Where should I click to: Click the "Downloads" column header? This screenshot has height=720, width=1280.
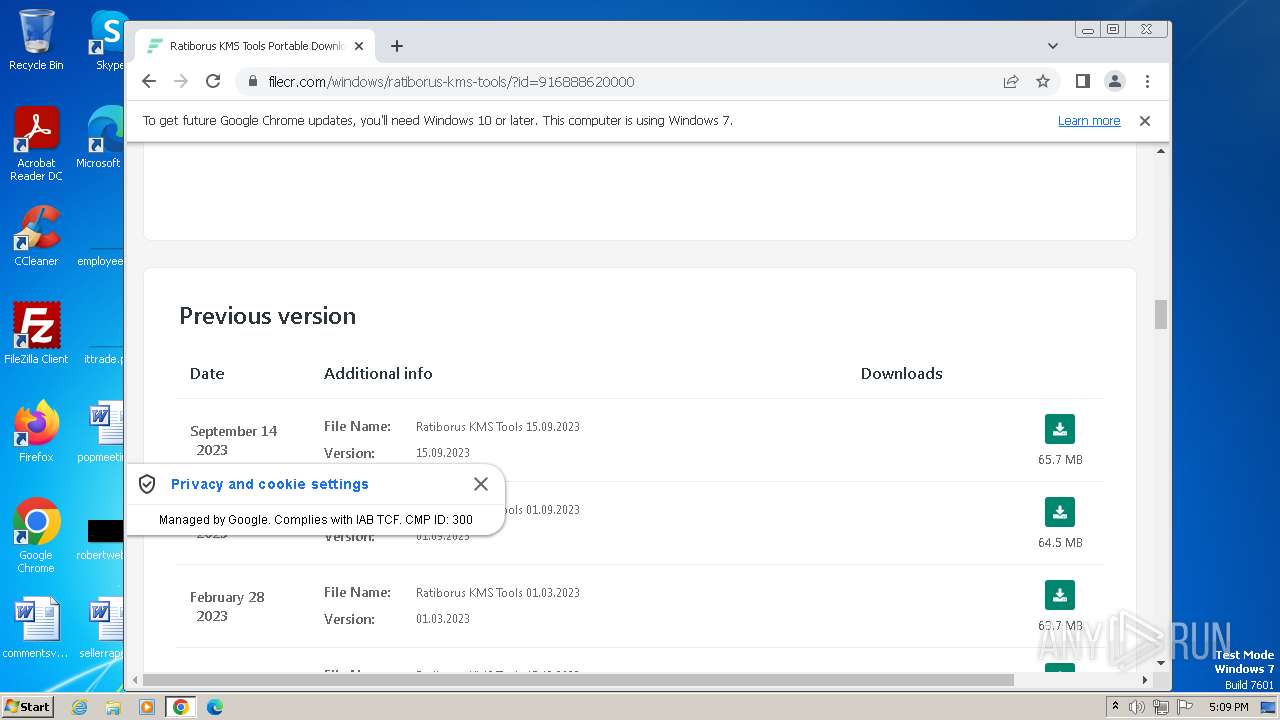click(x=902, y=373)
